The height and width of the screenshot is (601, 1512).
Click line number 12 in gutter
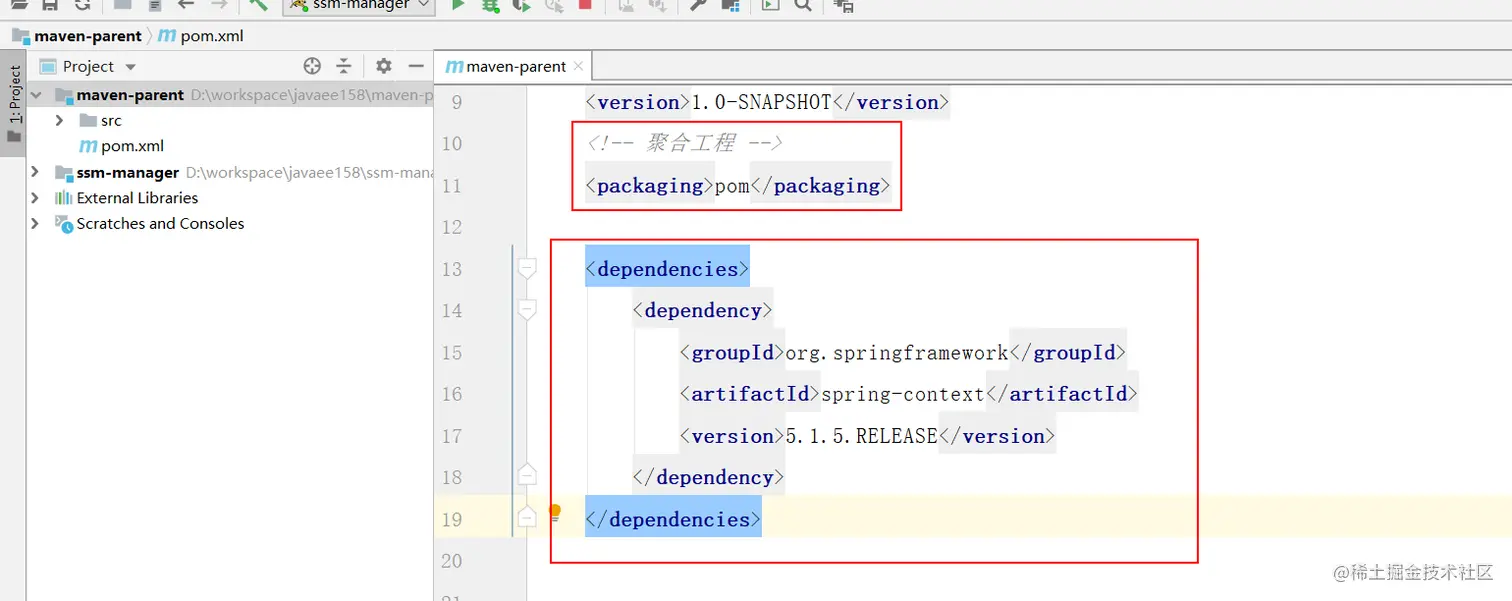[x=452, y=227]
